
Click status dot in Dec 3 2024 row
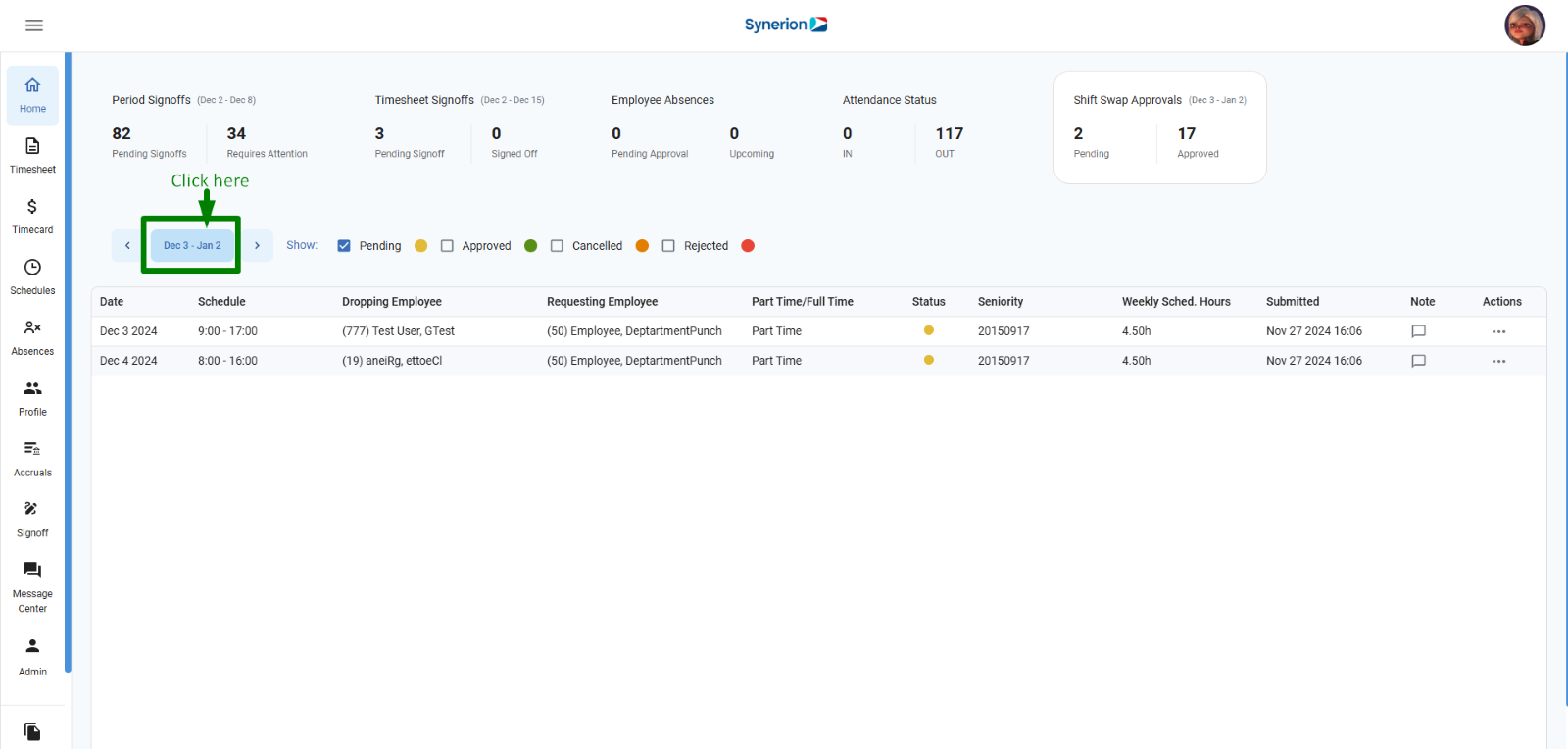(929, 330)
